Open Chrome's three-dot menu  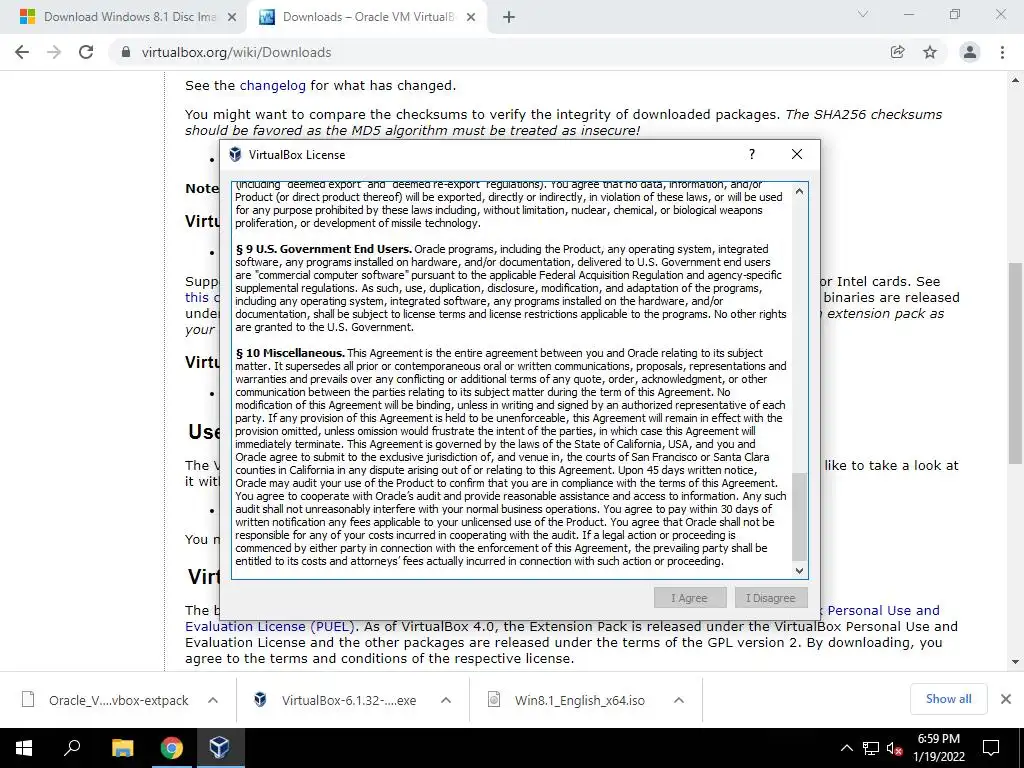1002,52
